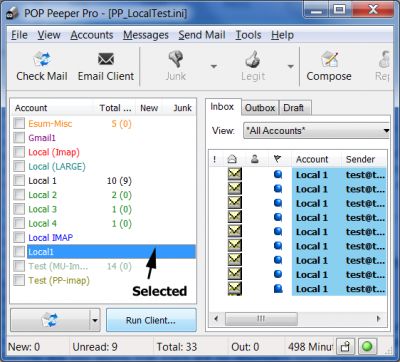Click the padlock icon in status bar
400x362 pixels.
[x=345, y=347]
